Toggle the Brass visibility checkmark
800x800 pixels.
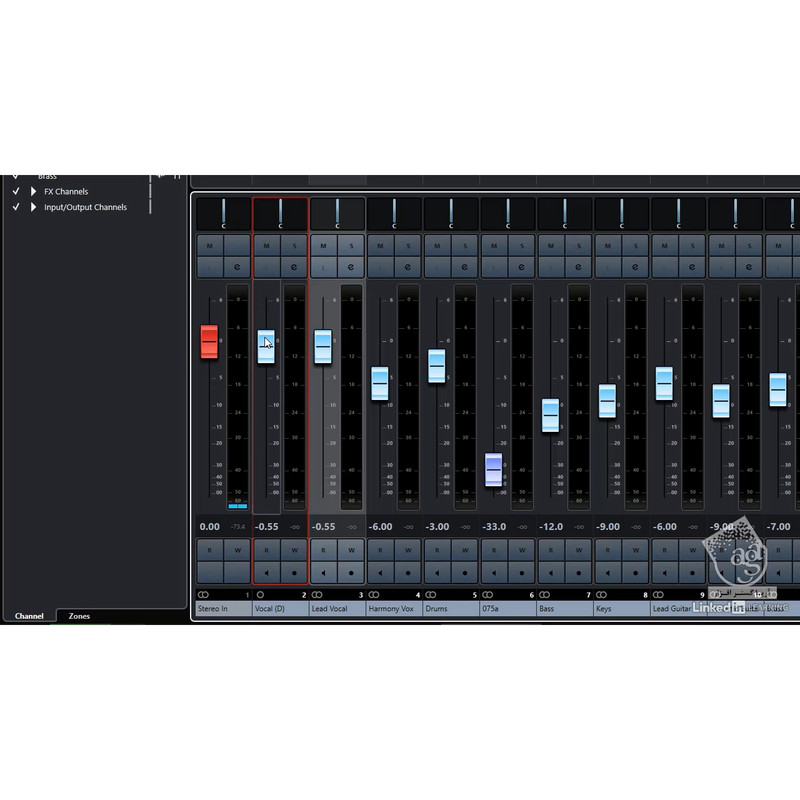(16, 176)
